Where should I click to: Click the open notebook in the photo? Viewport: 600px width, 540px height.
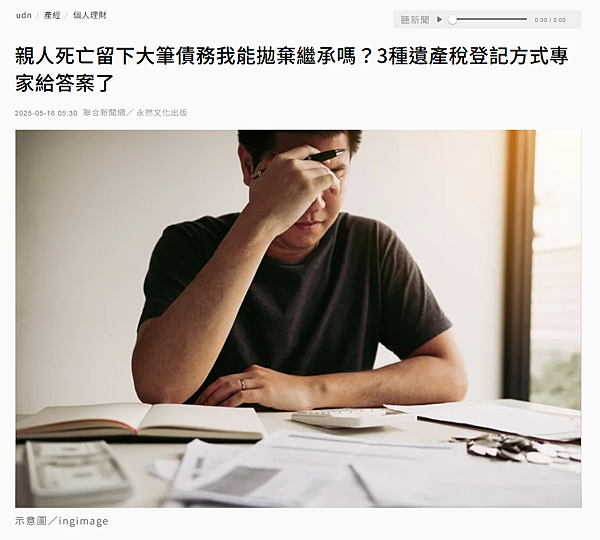pos(140,423)
